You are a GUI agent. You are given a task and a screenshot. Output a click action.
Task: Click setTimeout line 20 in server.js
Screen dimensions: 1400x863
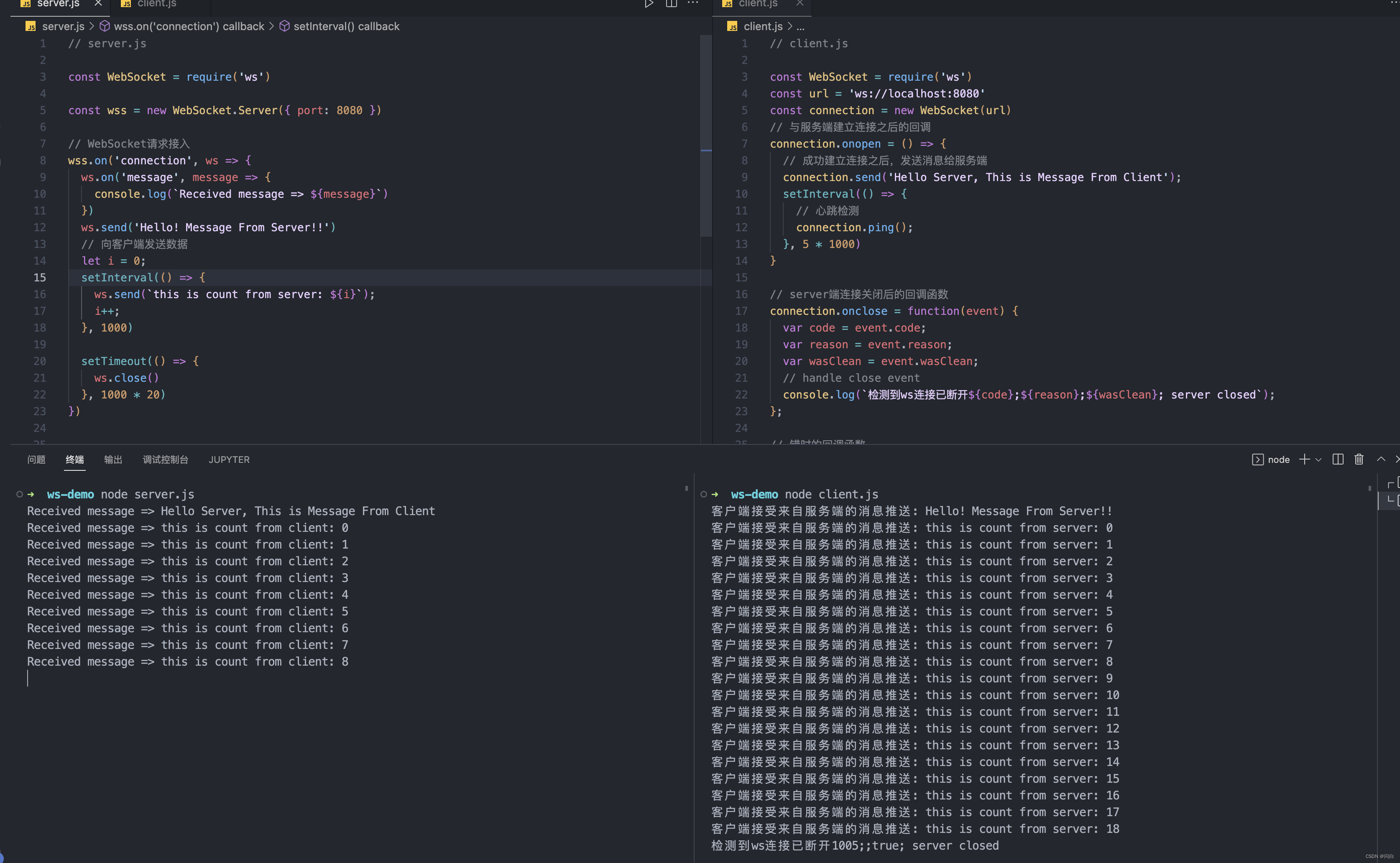tap(140, 361)
